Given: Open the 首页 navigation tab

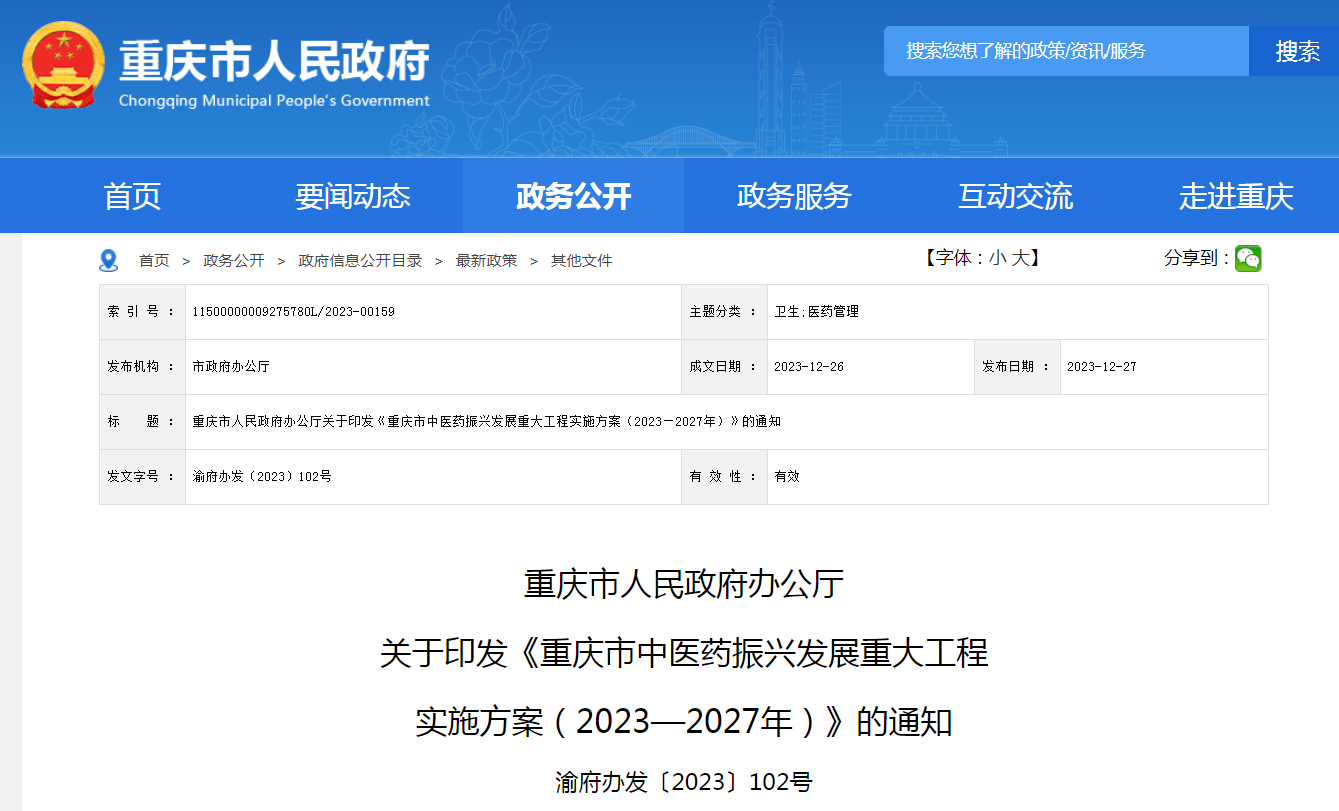Looking at the screenshot, I should (132, 196).
